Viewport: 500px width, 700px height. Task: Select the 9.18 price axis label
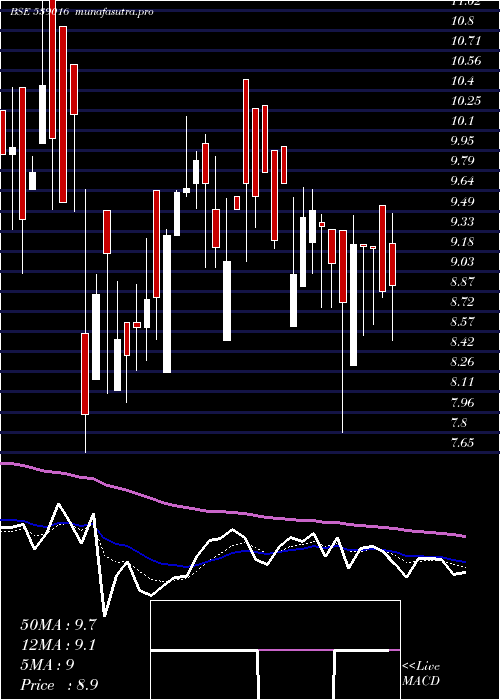[x=463, y=242]
